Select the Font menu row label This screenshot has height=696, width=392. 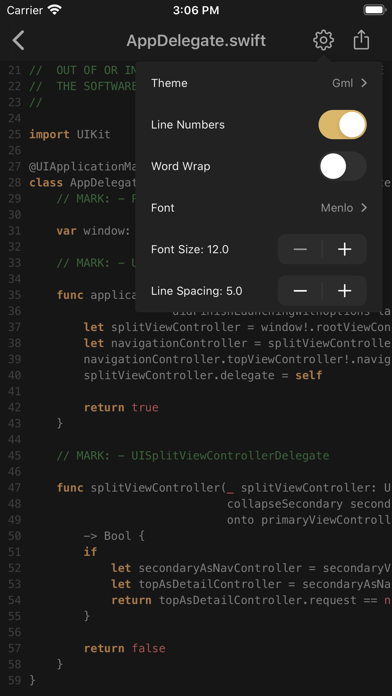point(162,208)
